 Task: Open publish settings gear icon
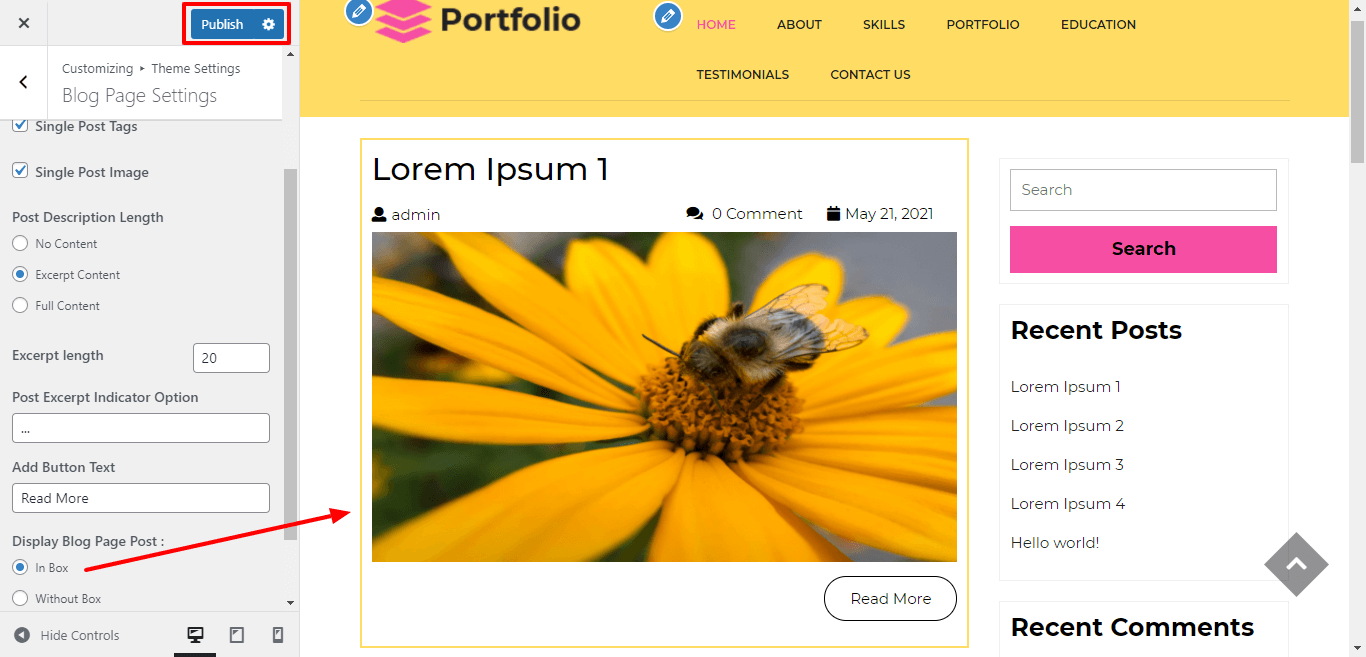(268, 24)
